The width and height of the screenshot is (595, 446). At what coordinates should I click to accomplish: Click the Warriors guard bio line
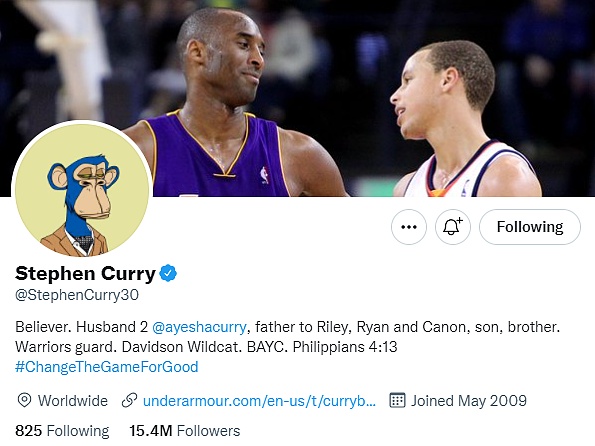coord(66,347)
